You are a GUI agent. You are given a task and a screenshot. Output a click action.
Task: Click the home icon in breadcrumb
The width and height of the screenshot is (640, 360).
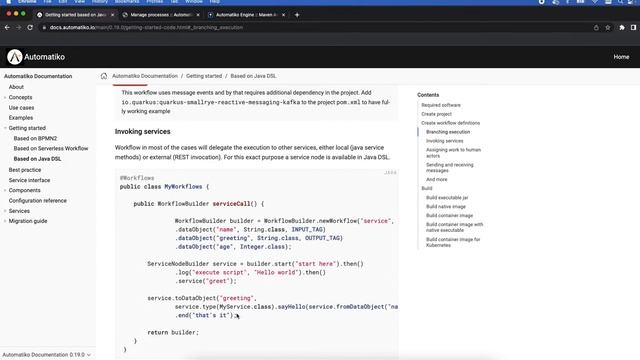tap(104, 76)
